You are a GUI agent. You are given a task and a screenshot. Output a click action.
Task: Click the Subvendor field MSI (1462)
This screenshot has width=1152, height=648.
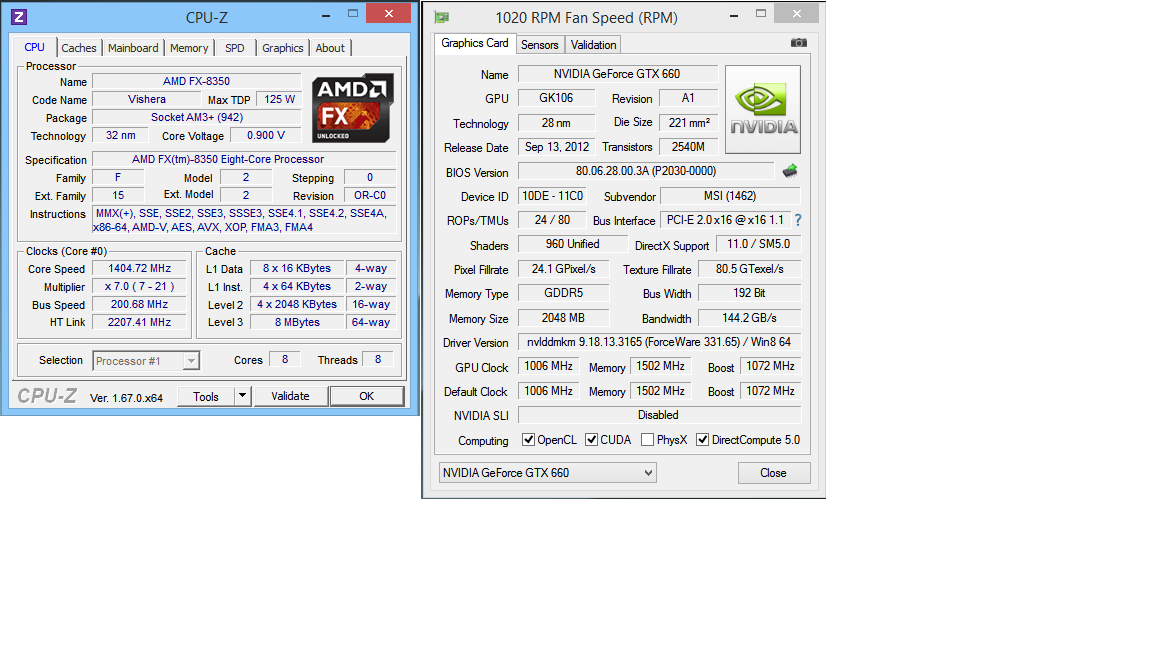tap(730, 195)
